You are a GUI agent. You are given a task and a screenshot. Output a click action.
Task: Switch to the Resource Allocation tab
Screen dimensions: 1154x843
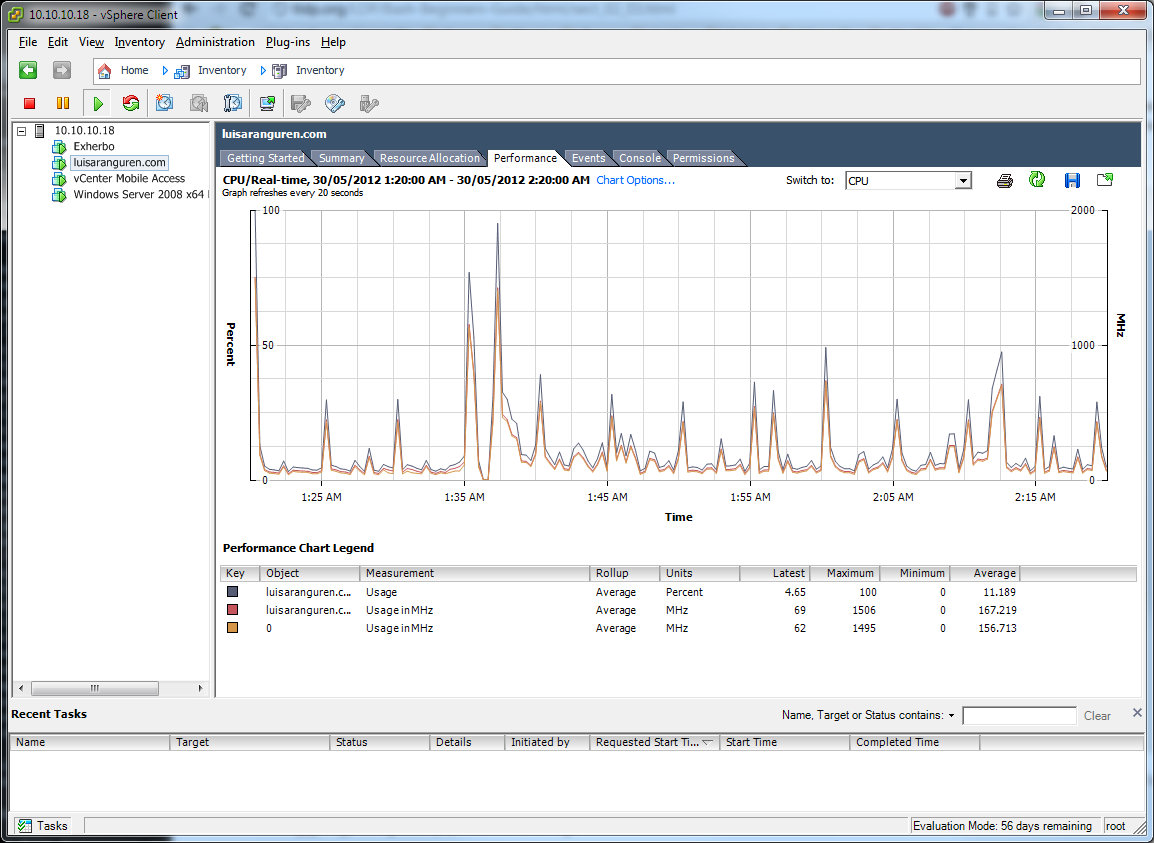coord(429,158)
